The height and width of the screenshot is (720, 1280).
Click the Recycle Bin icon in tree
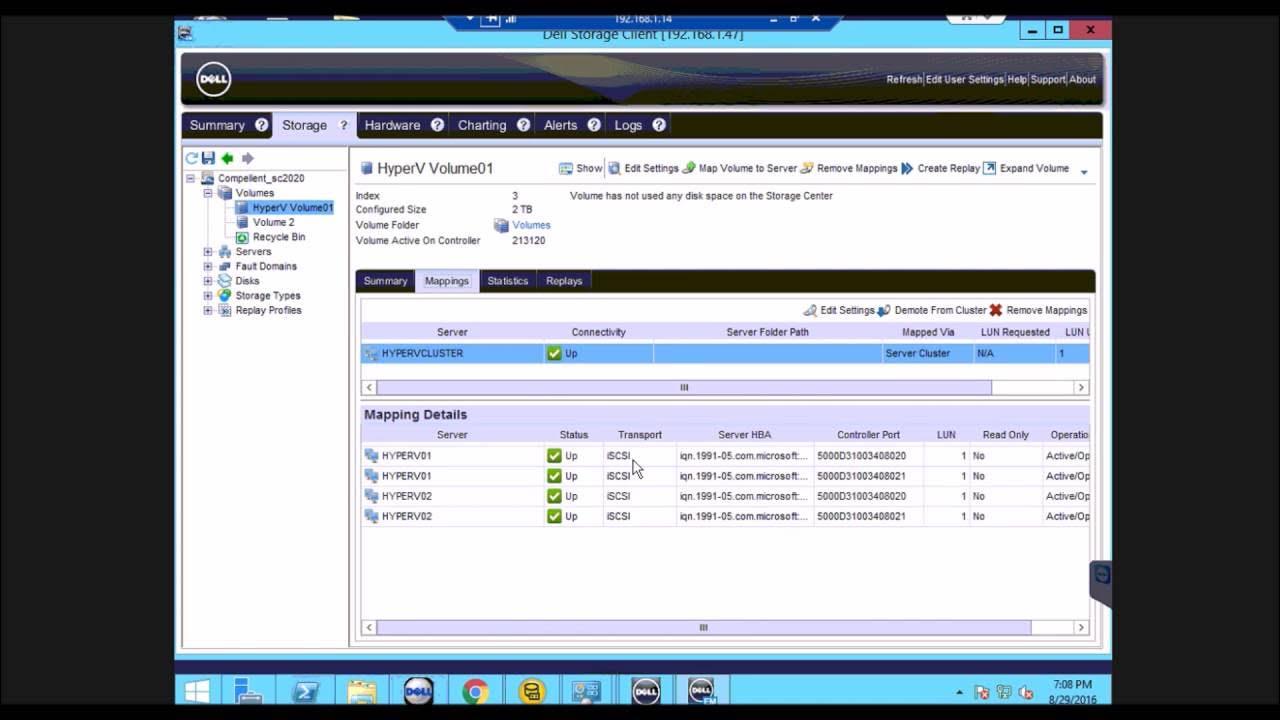[x=242, y=237]
